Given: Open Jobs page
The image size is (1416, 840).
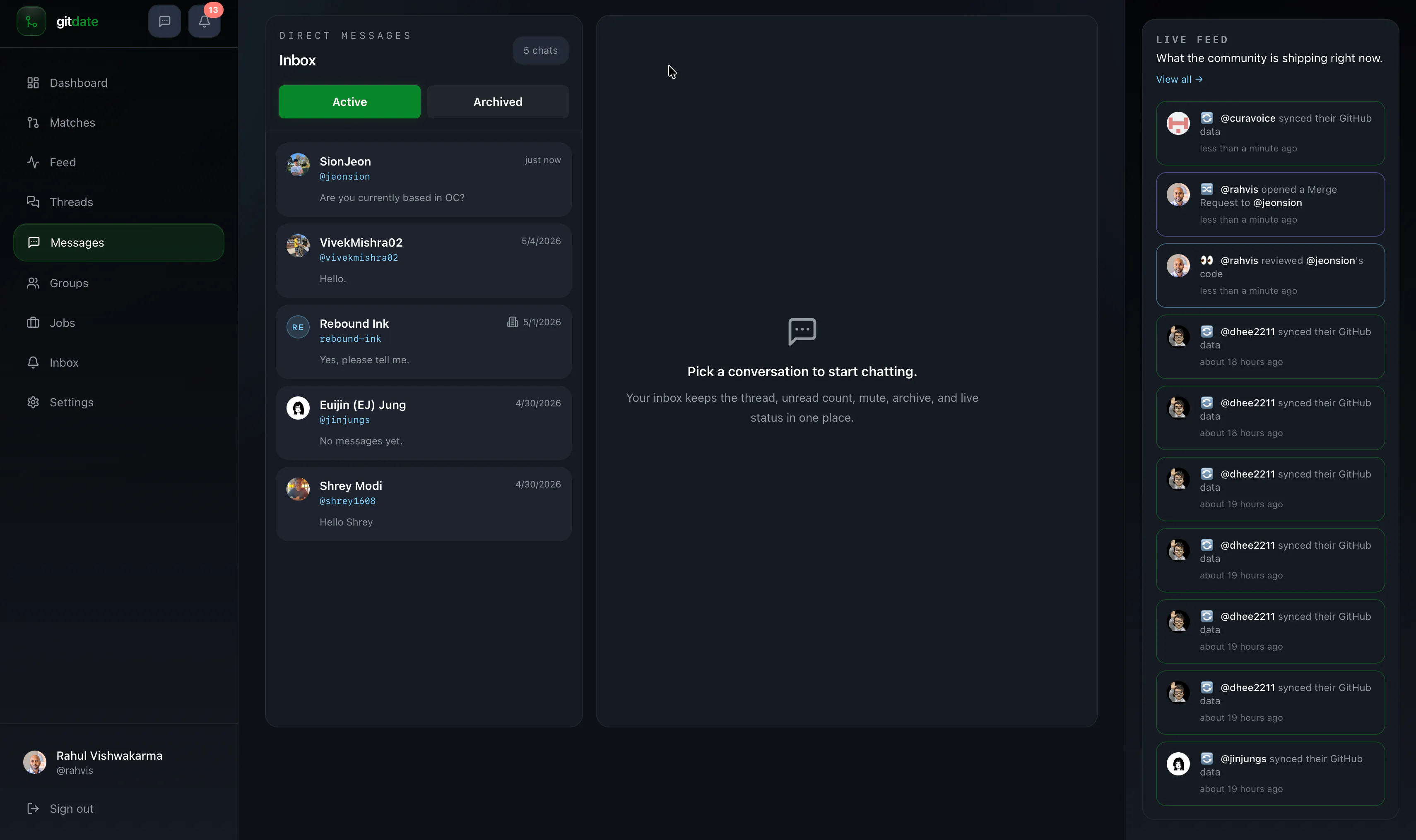Looking at the screenshot, I should pyautogui.click(x=119, y=323).
